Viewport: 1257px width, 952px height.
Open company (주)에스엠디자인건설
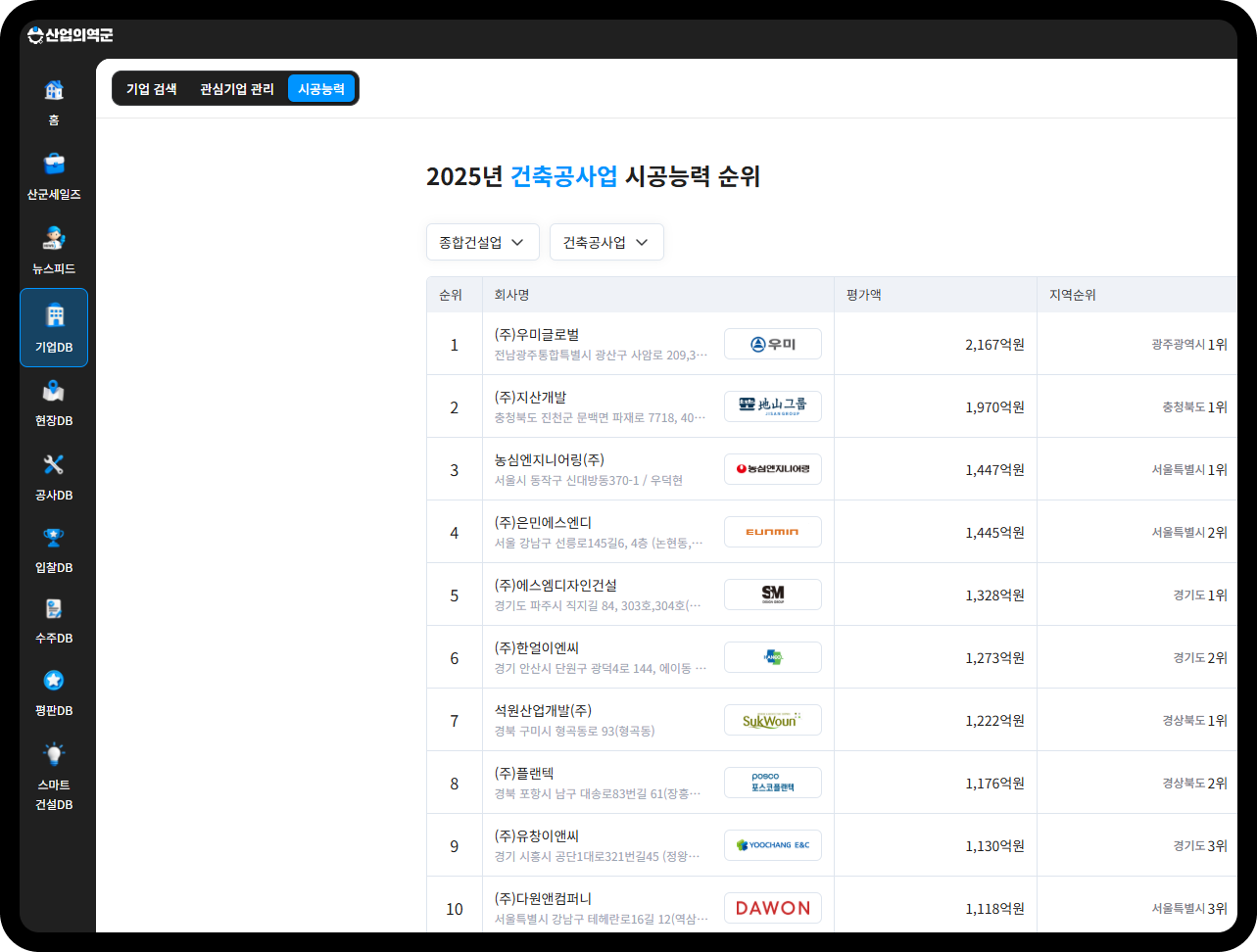(x=556, y=586)
